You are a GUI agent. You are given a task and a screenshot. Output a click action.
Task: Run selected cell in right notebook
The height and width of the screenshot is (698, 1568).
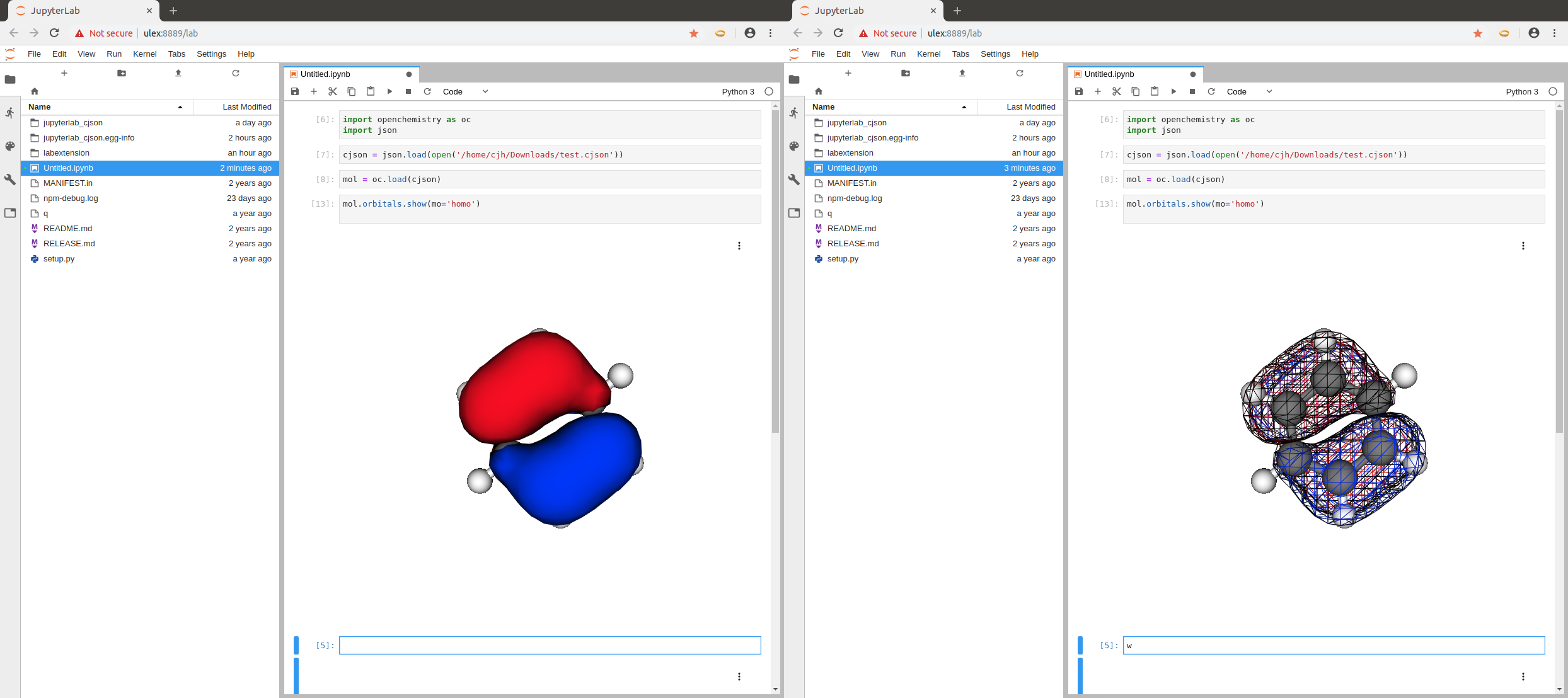click(x=1173, y=91)
